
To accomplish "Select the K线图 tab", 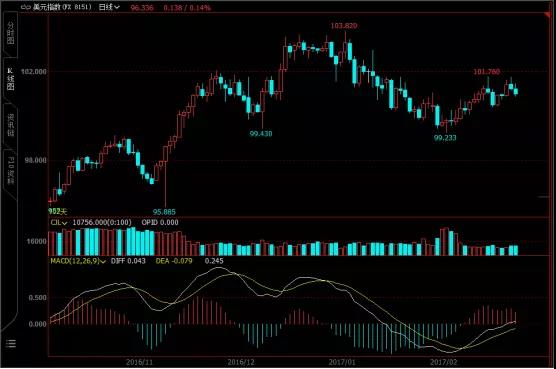I will click(10, 79).
